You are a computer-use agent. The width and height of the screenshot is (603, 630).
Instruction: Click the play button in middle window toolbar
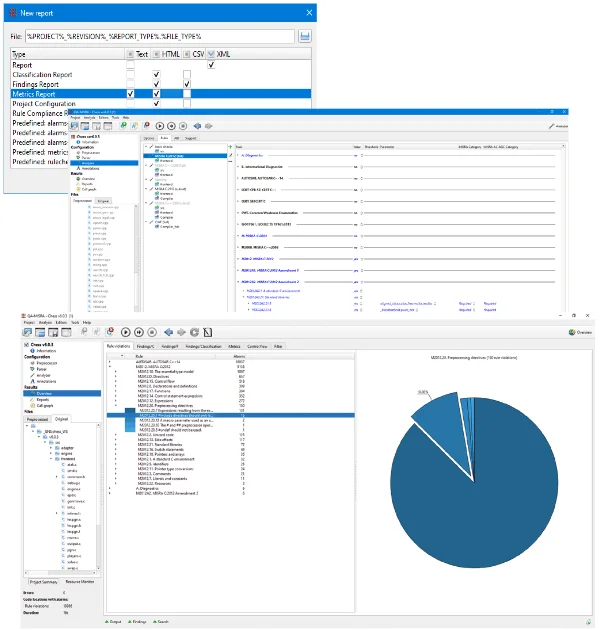click(159, 126)
